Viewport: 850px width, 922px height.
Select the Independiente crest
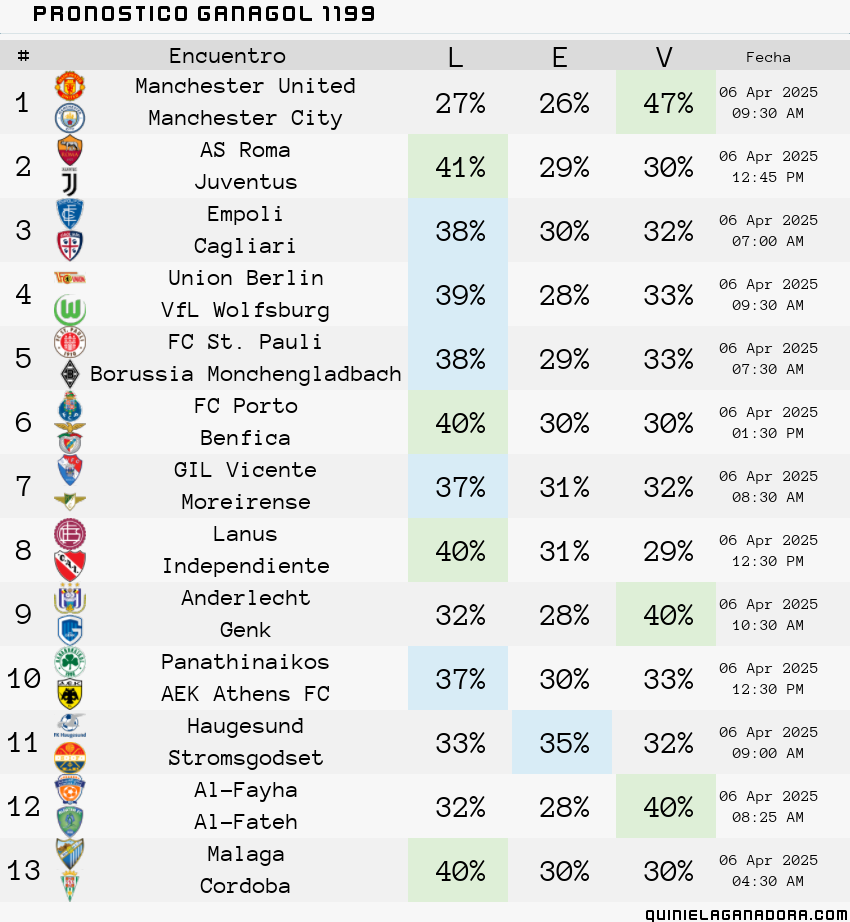[70, 566]
